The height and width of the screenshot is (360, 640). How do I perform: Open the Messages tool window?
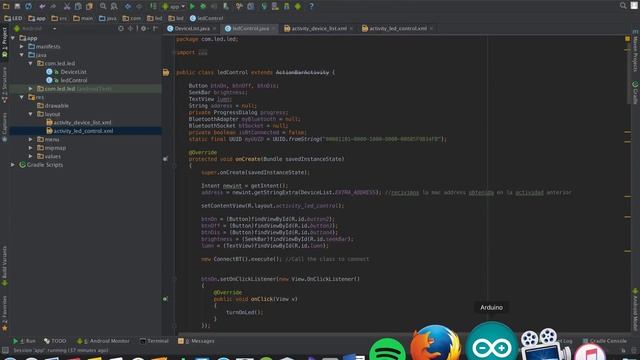point(196,341)
